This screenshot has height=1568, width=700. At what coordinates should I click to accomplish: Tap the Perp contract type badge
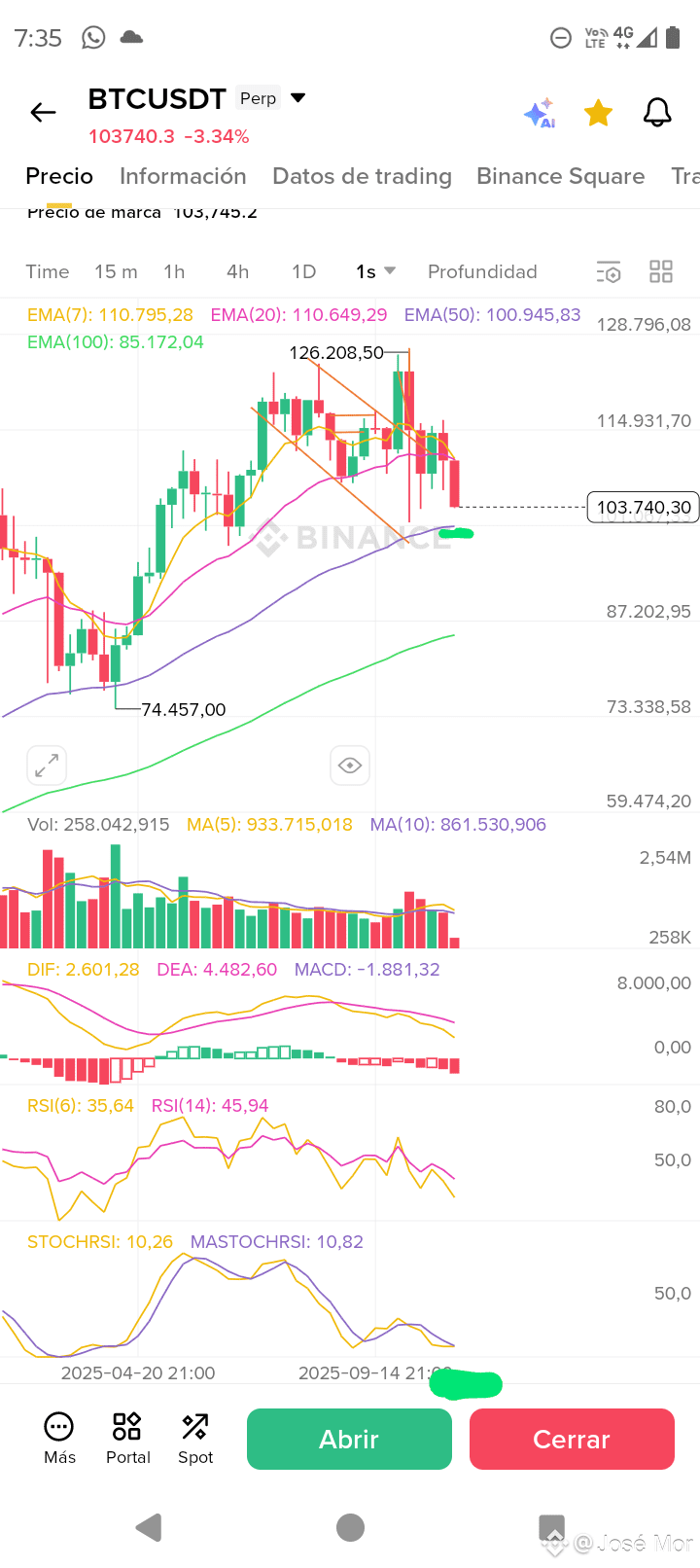point(259,98)
